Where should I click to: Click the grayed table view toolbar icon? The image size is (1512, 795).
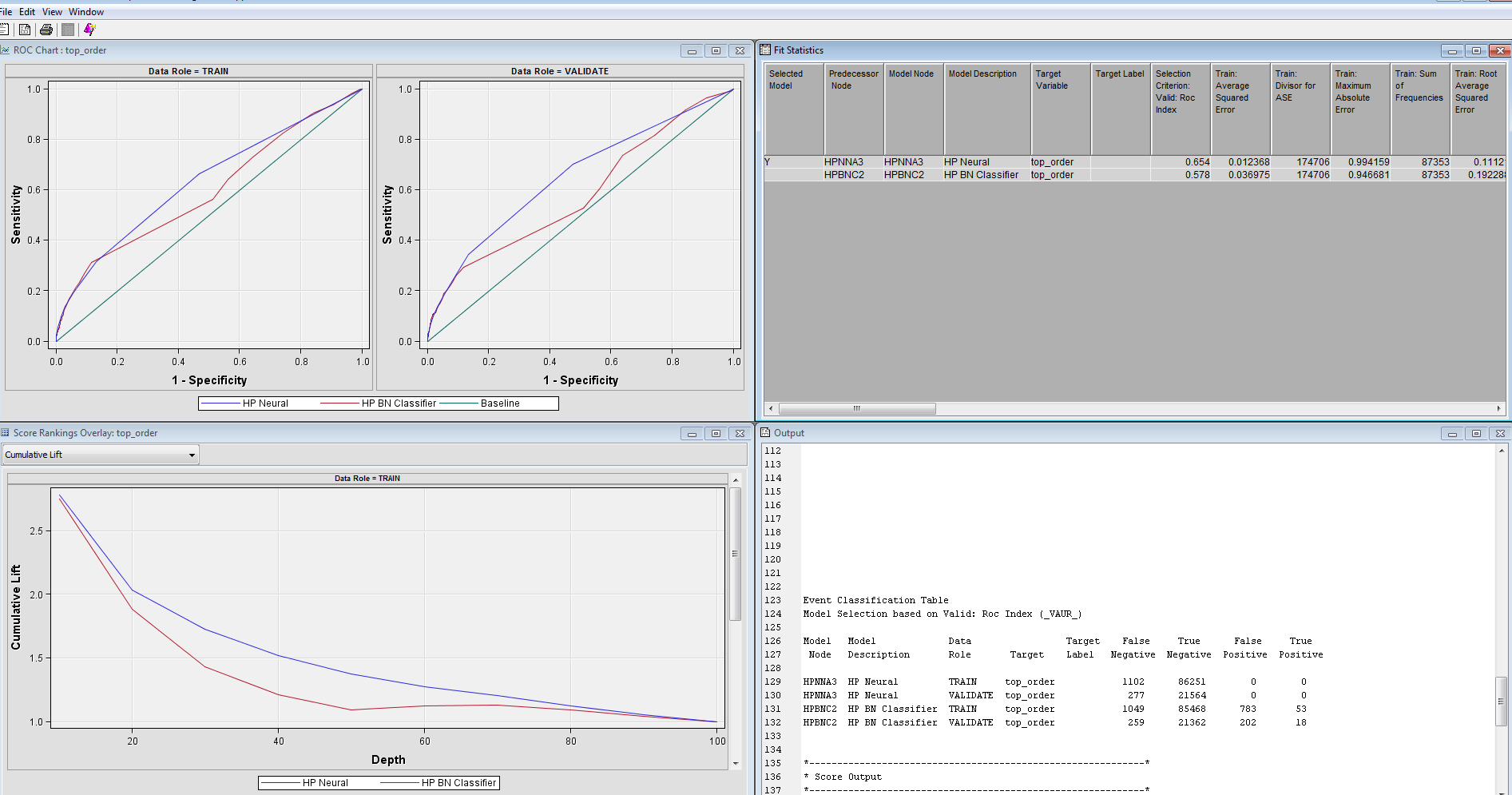pyautogui.click(x=68, y=30)
